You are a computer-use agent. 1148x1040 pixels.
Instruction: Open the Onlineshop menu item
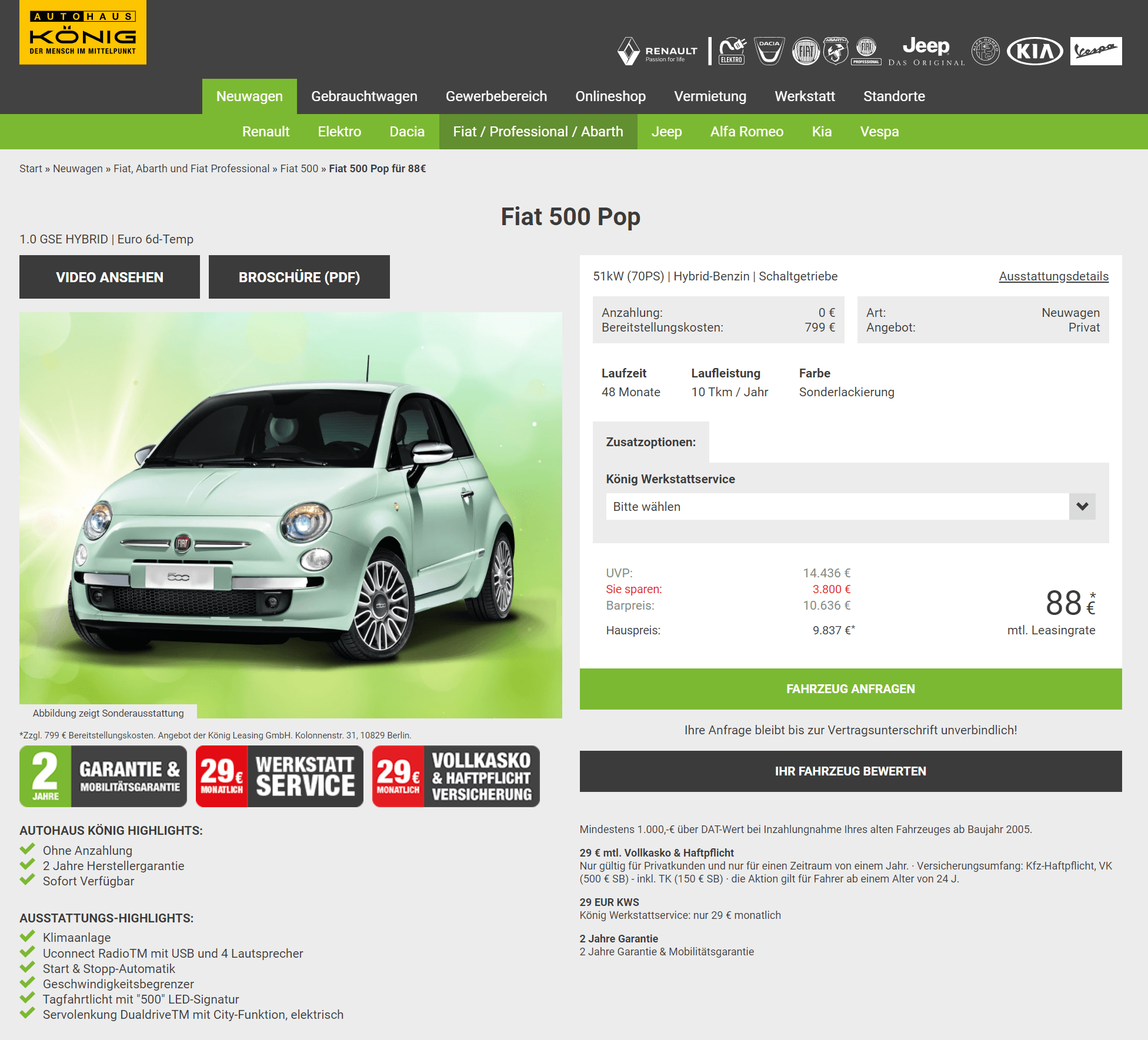pyautogui.click(x=610, y=96)
